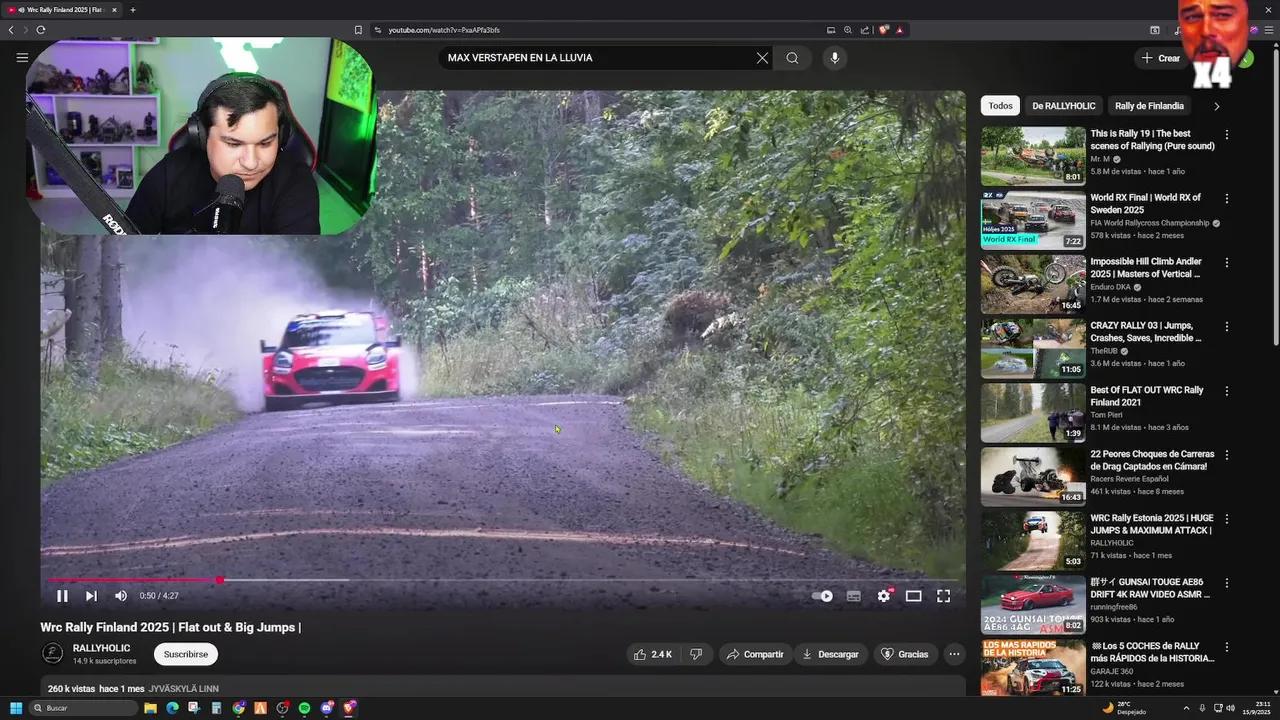Enter fullscreen mode in player
Screen dimensions: 1280x720
[943, 596]
